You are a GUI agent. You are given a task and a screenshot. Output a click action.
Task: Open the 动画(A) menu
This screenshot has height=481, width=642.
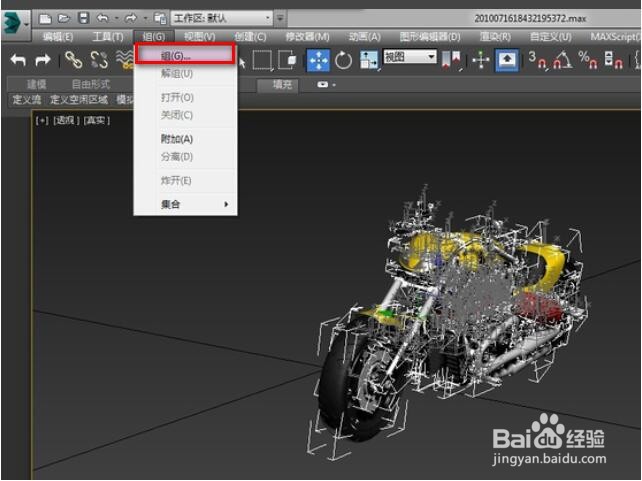click(x=364, y=37)
